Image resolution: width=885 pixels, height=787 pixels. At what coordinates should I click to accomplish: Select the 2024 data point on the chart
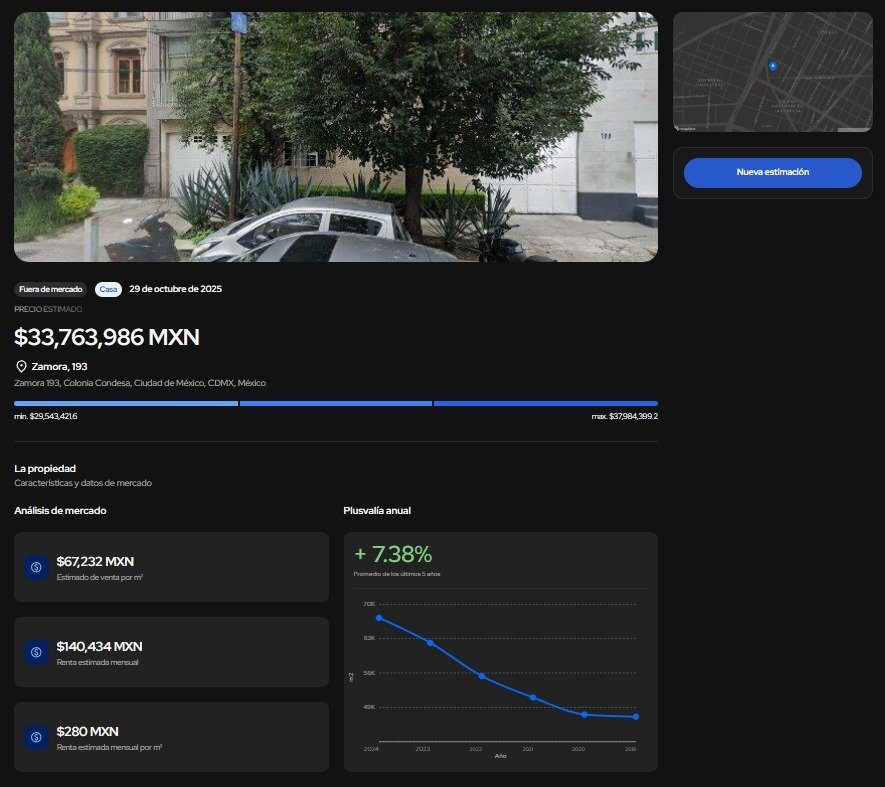tap(379, 618)
